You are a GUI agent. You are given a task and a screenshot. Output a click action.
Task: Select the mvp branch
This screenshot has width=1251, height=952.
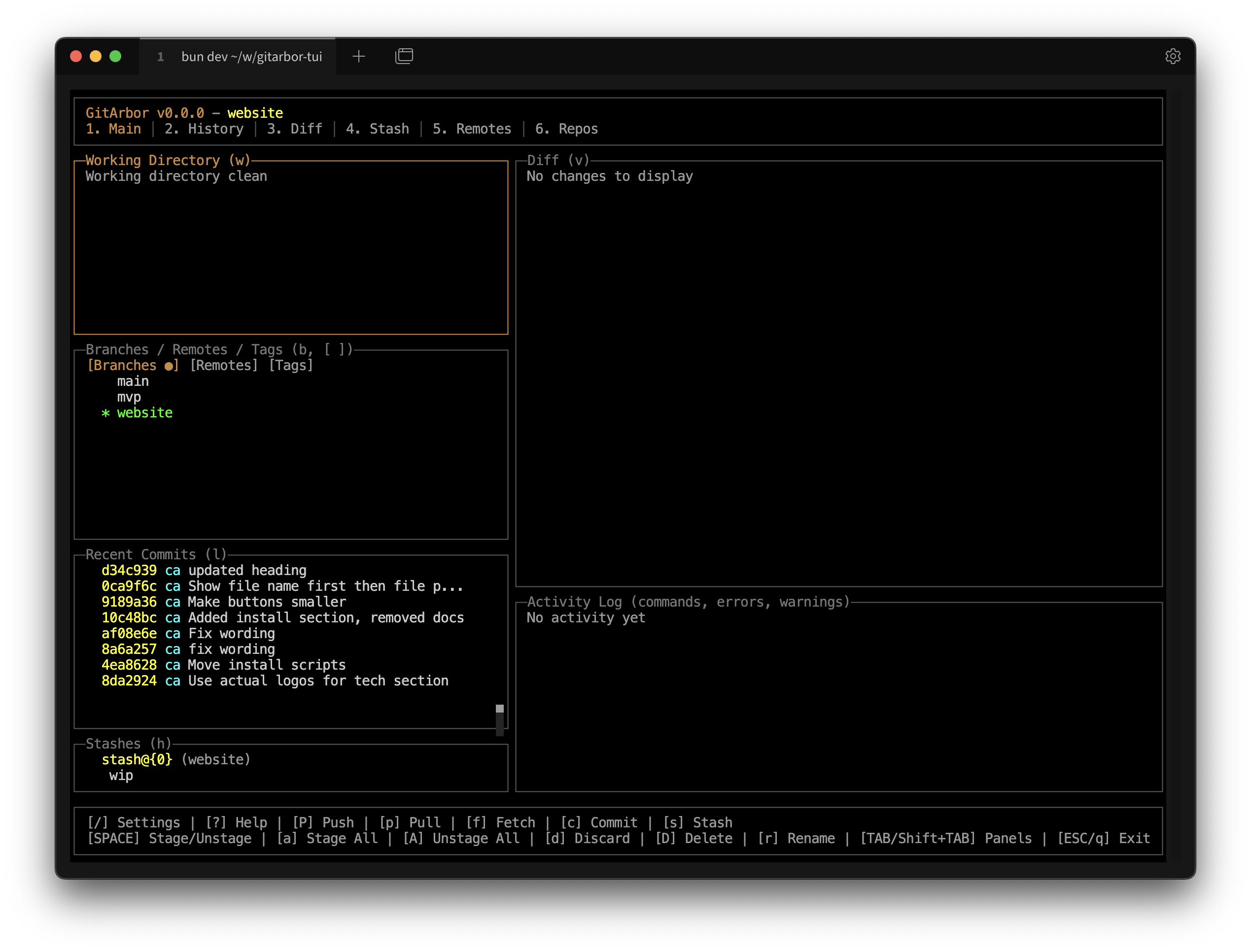tap(129, 397)
